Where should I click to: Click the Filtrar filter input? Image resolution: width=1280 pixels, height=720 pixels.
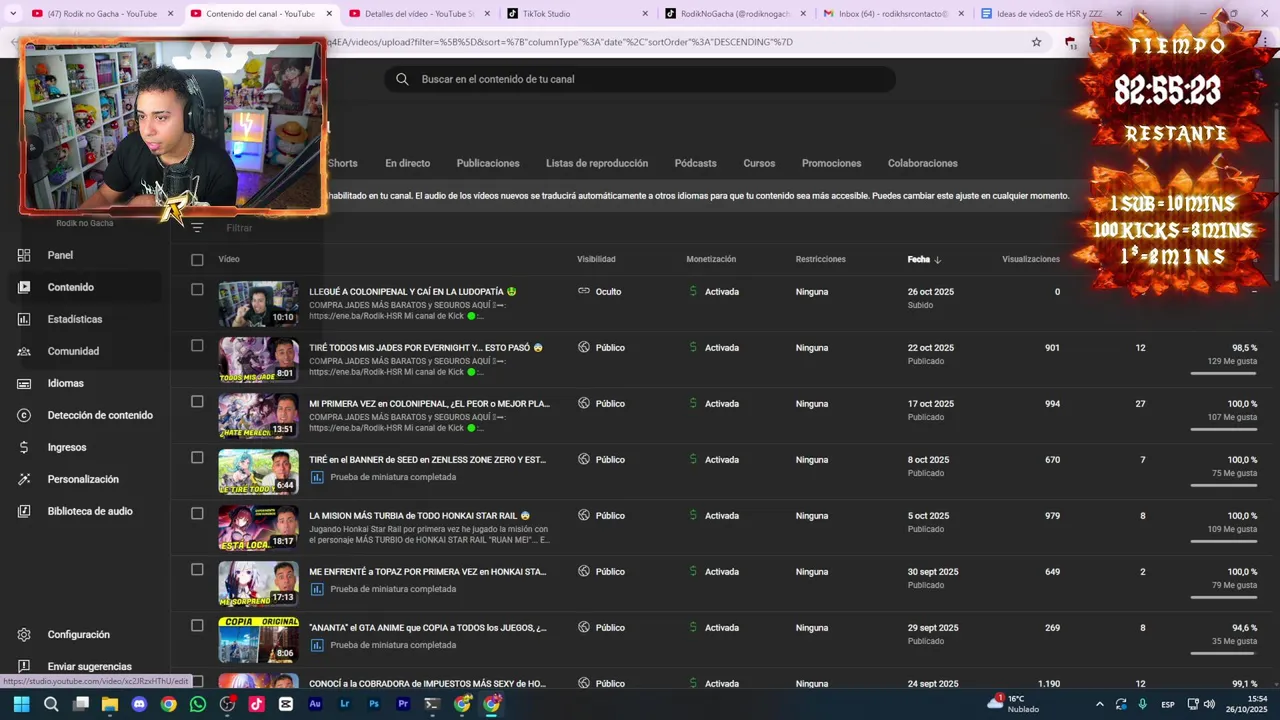point(239,228)
